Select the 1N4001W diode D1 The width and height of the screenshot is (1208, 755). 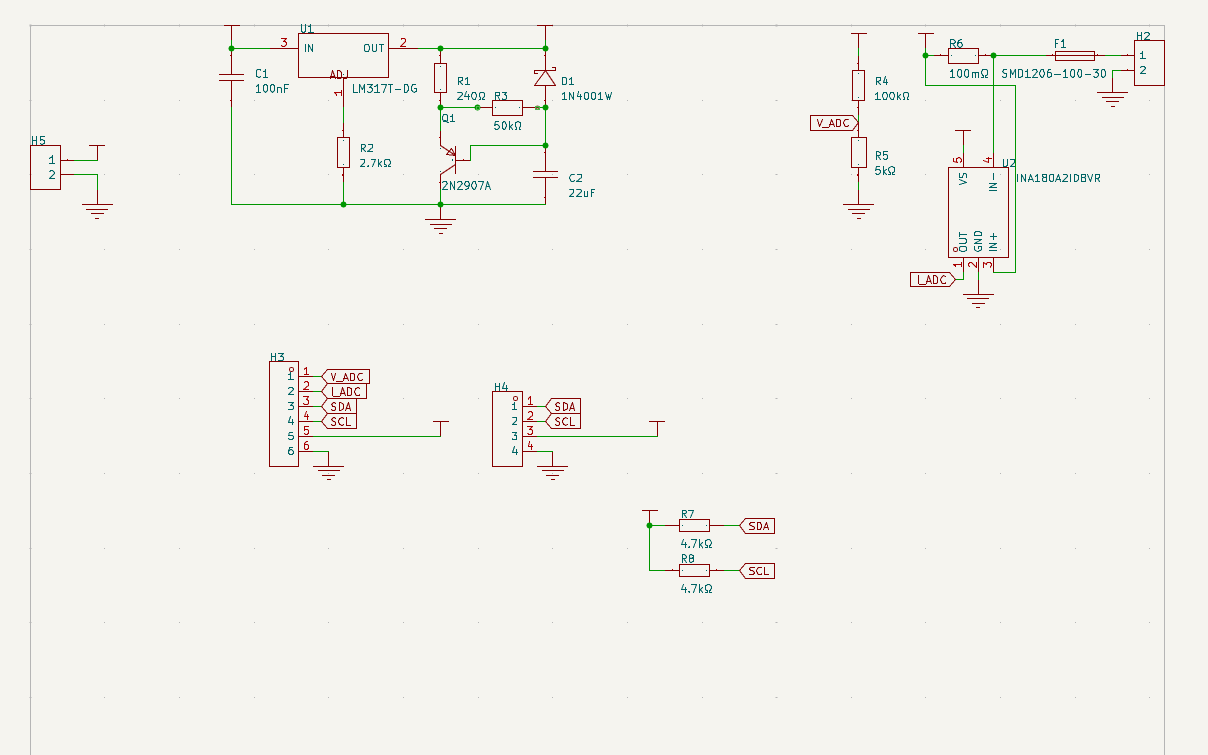pyautogui.click(x=545, y=78)
